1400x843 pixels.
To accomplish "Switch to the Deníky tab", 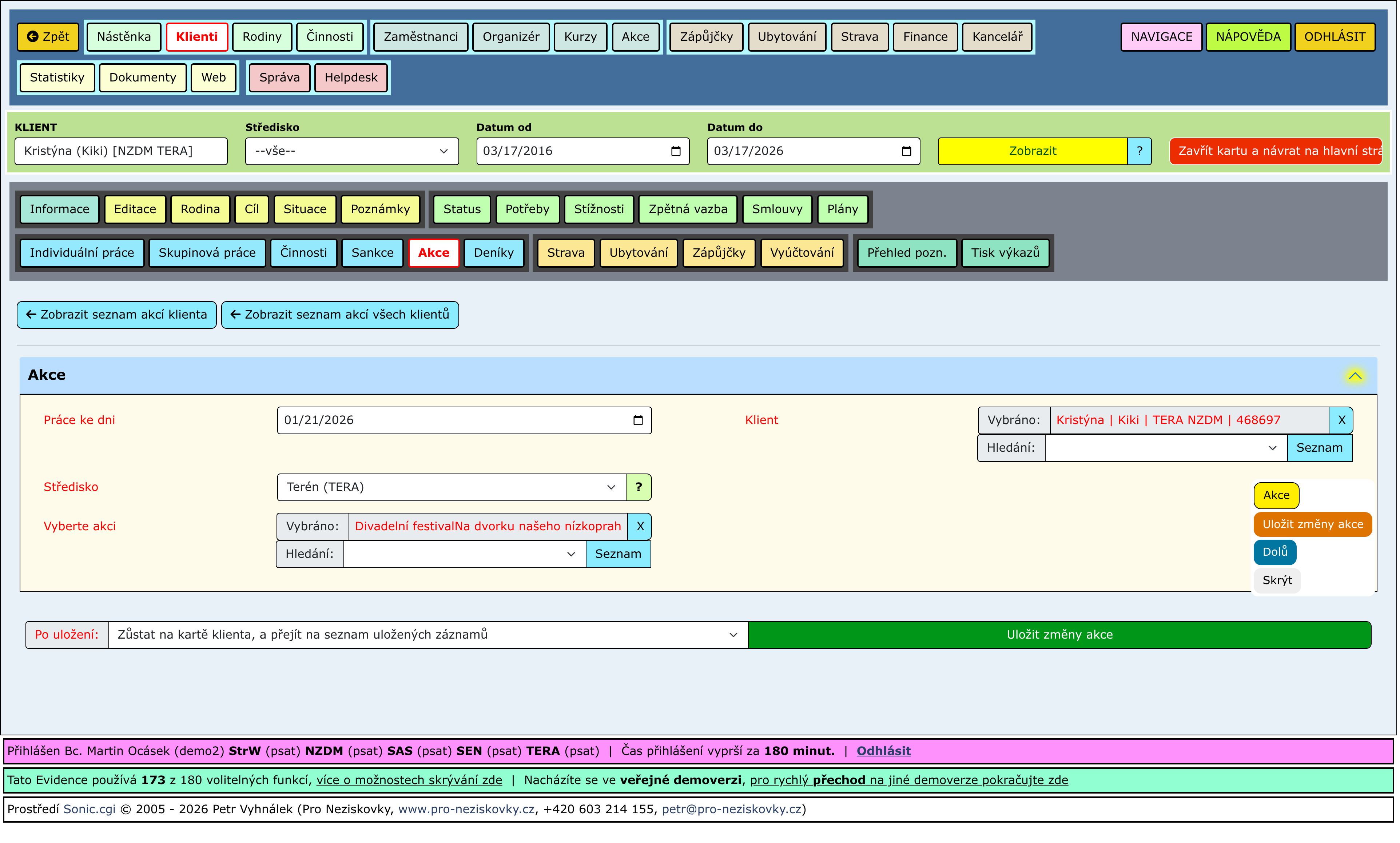I will pos(494,253).
